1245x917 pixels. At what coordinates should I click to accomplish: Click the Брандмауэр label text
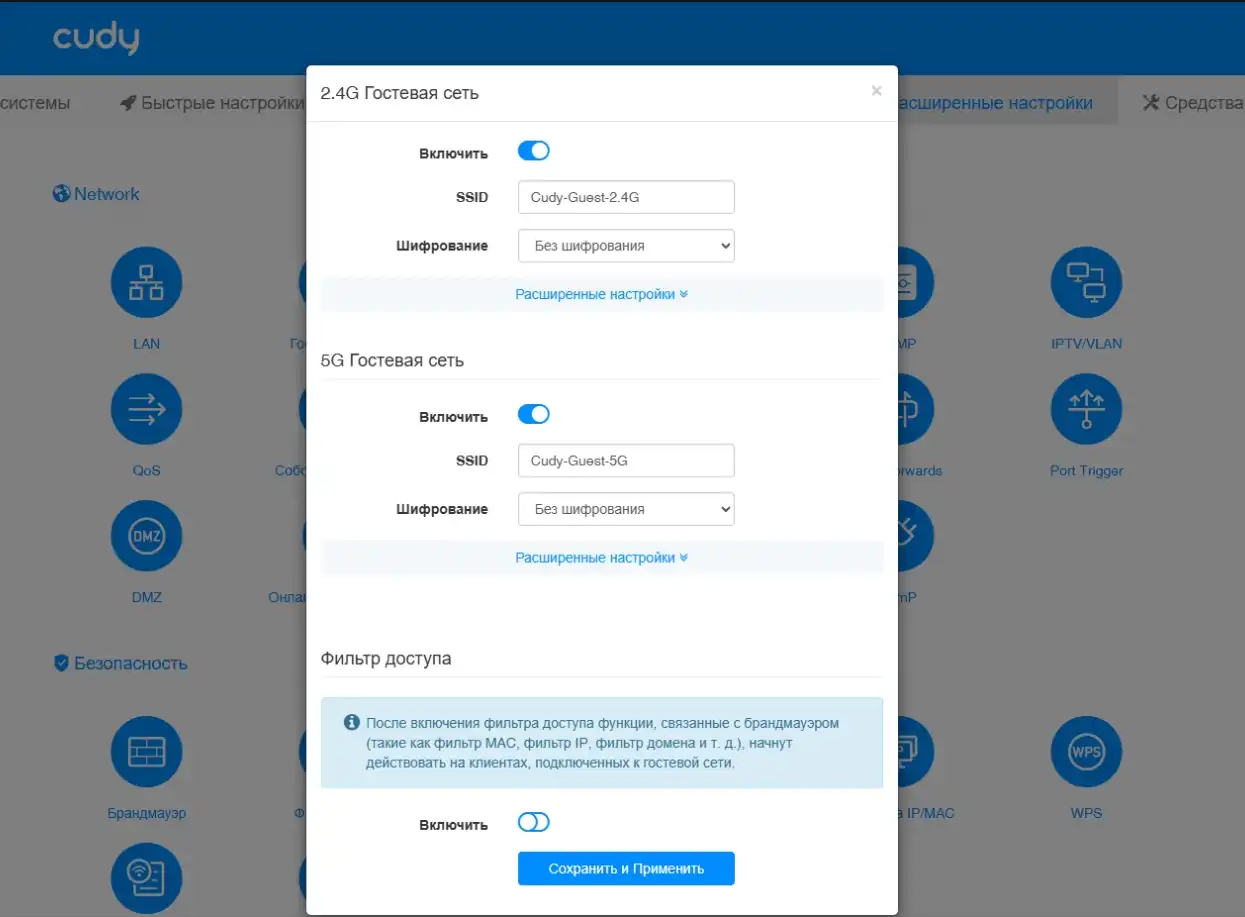tap(146, 813)
